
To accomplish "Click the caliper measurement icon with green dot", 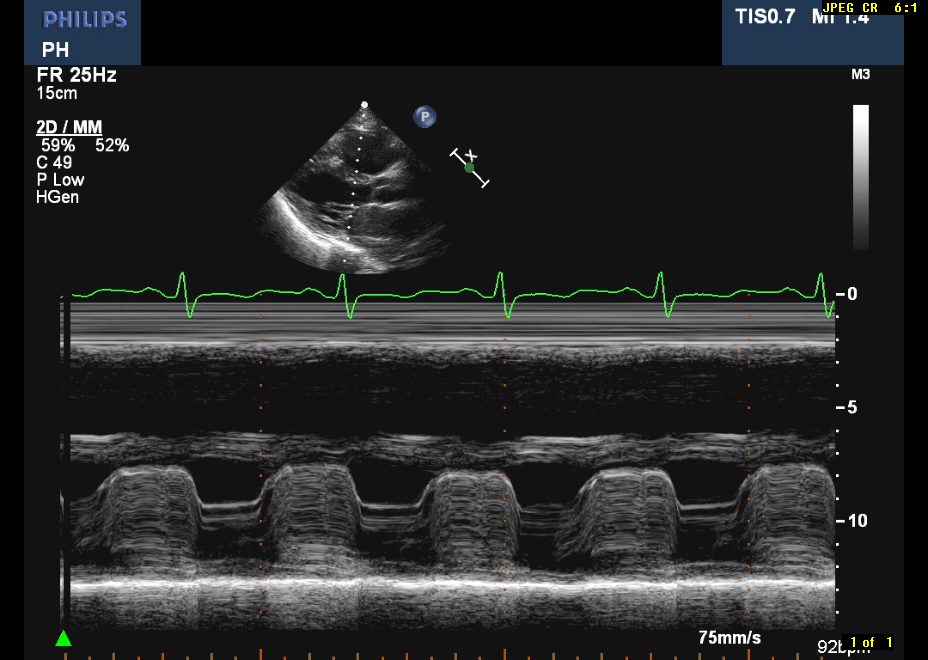I will tap(470, 168).
